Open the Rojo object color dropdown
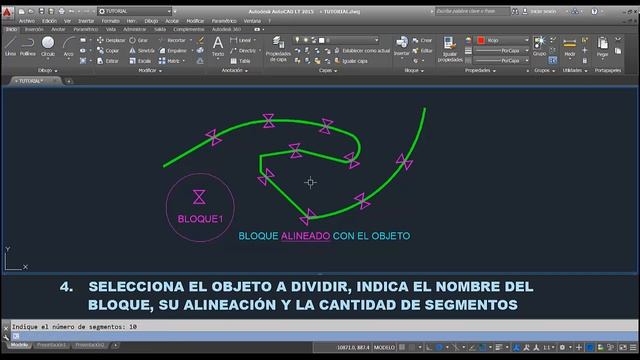 (503, 40)
